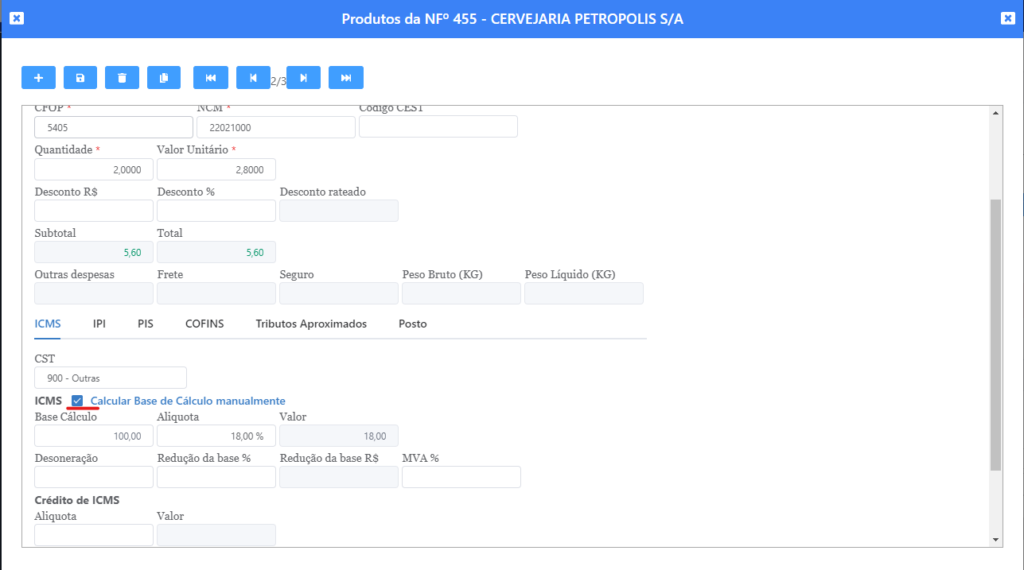The width and height of the screenshot is (1024, 570).
Task: Click the MVA % input field
Action: click(x=461, y=477)
